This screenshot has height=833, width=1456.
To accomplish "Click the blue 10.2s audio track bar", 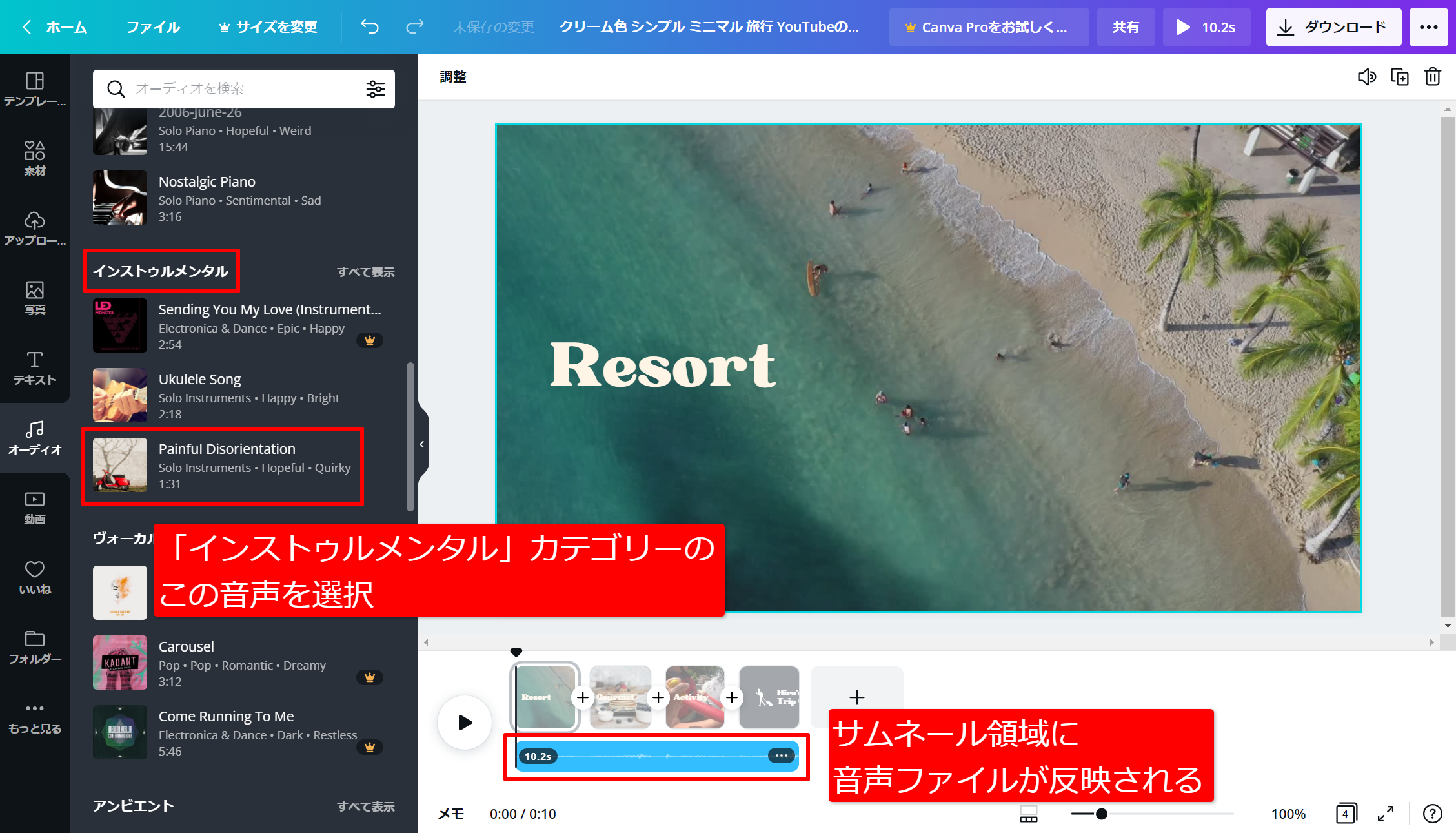I will 657,756.
